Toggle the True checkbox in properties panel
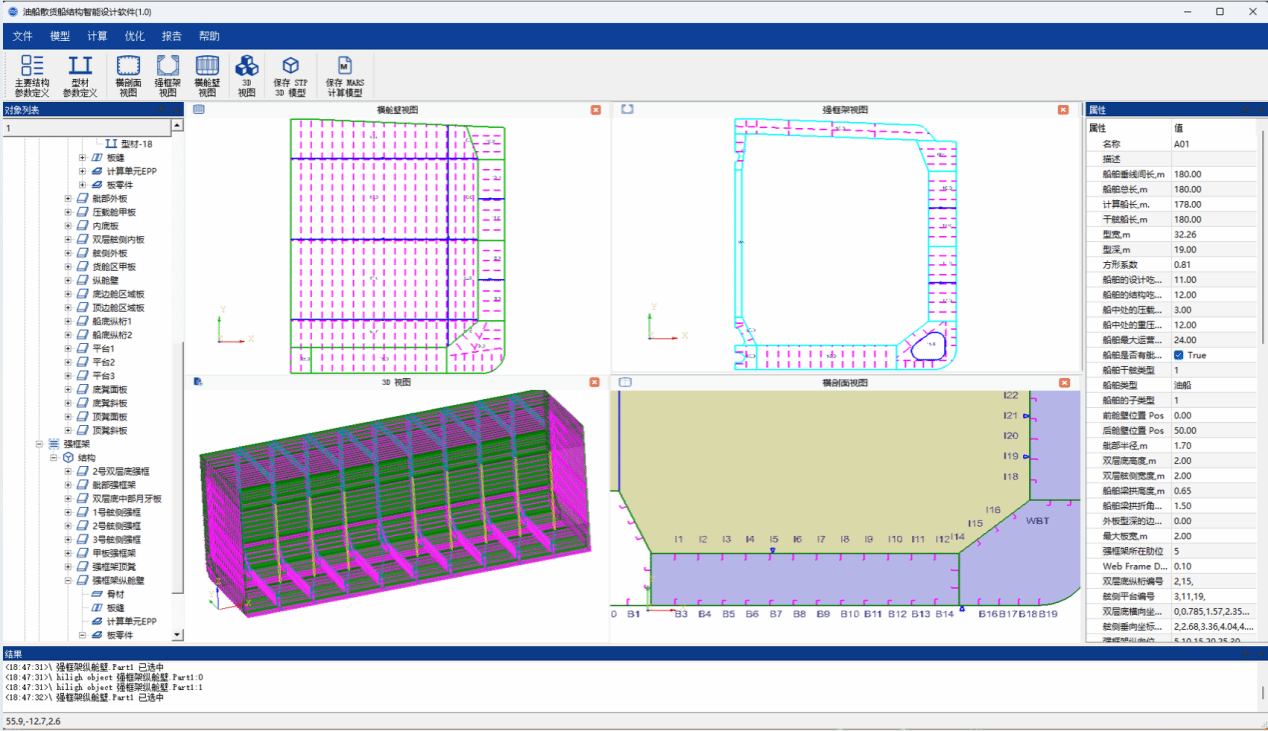 1180,355
